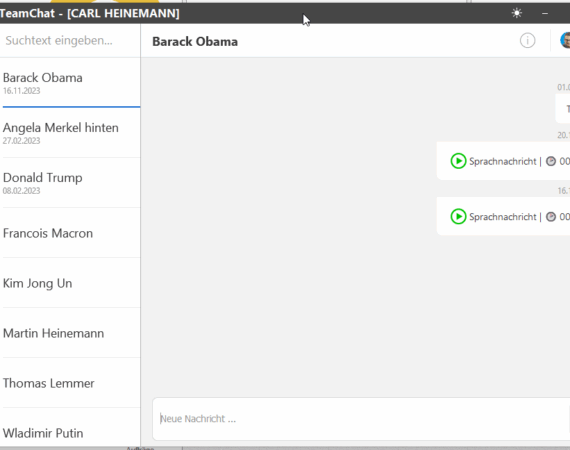Select Barack Obama conversation
Screen dimensions: 570x450
[x=70, y=84]
